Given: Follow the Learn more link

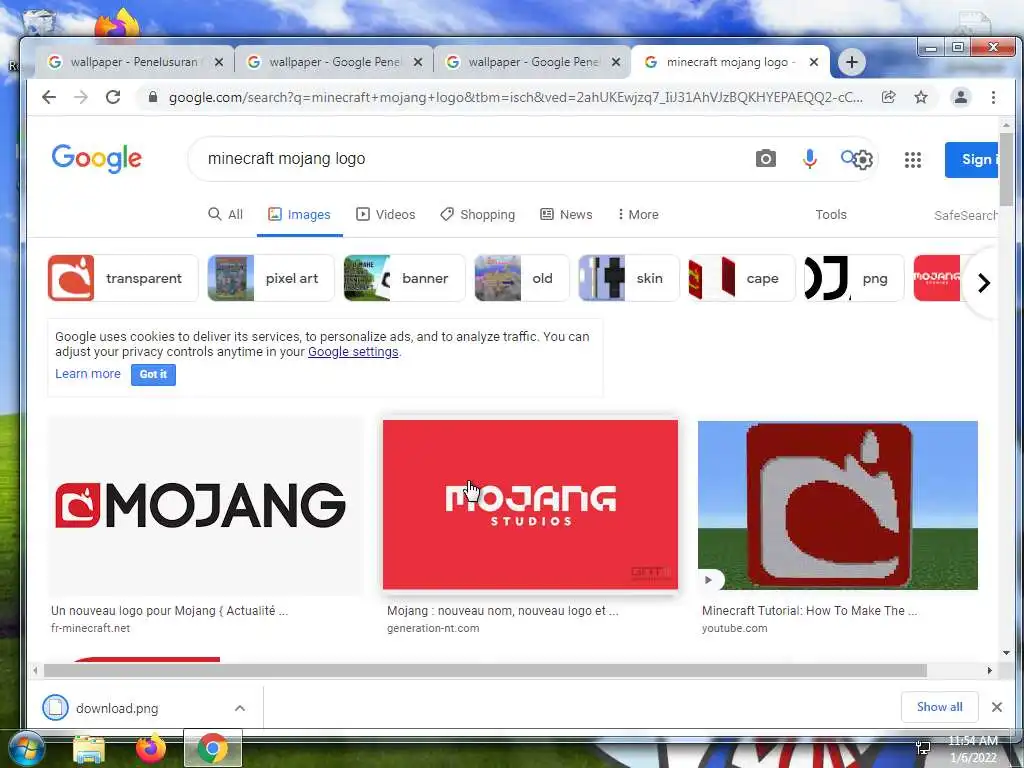Looking at the screenshot, I should 88,374.
